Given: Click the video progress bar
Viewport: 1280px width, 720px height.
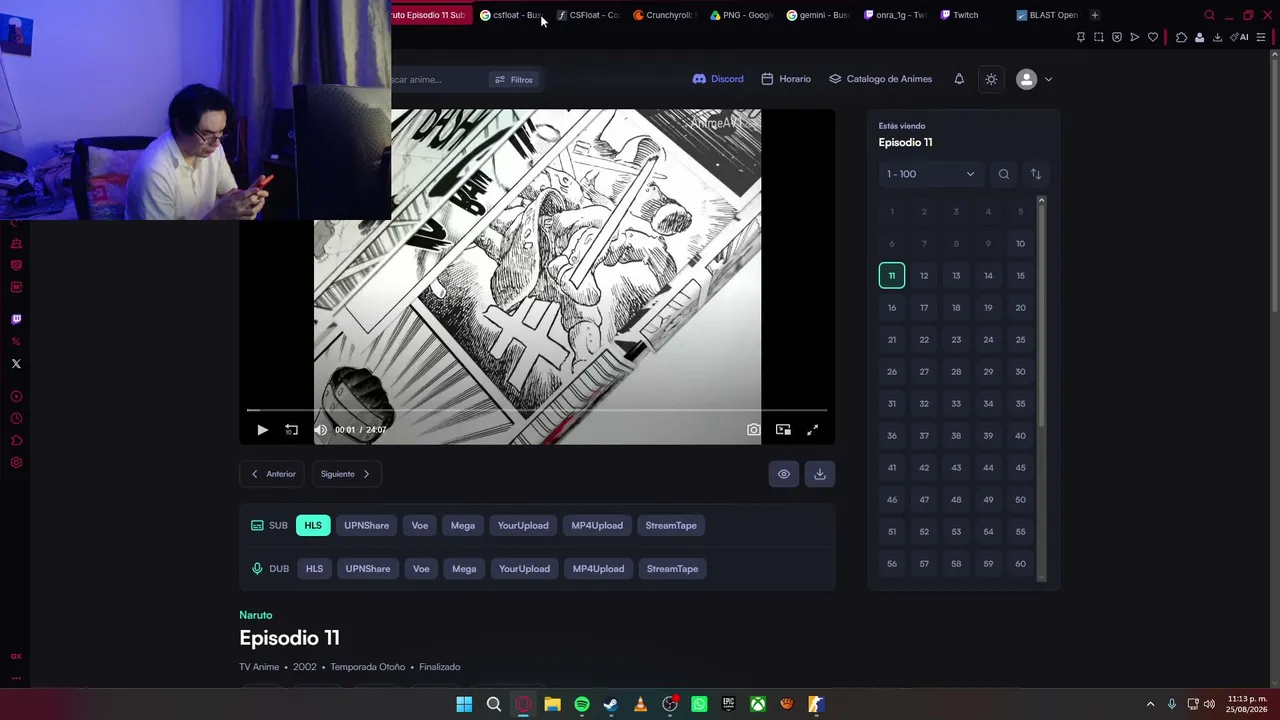Looking at the screenshot, I should pos(537,410).
